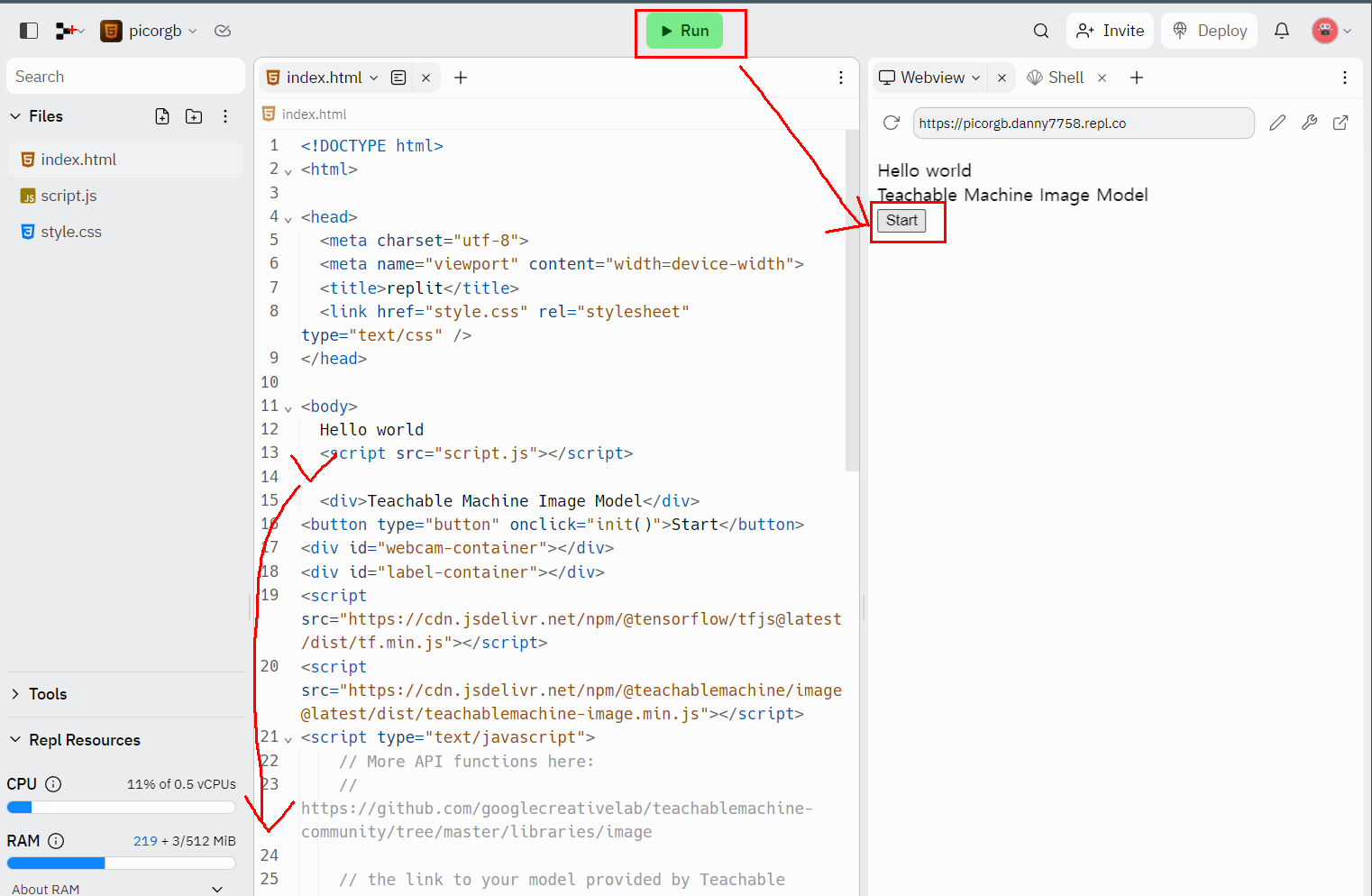Open editor pane three-dot menu
This screenshot has height=896, width=1372.
pyautogui.click(x=841, y=78)
